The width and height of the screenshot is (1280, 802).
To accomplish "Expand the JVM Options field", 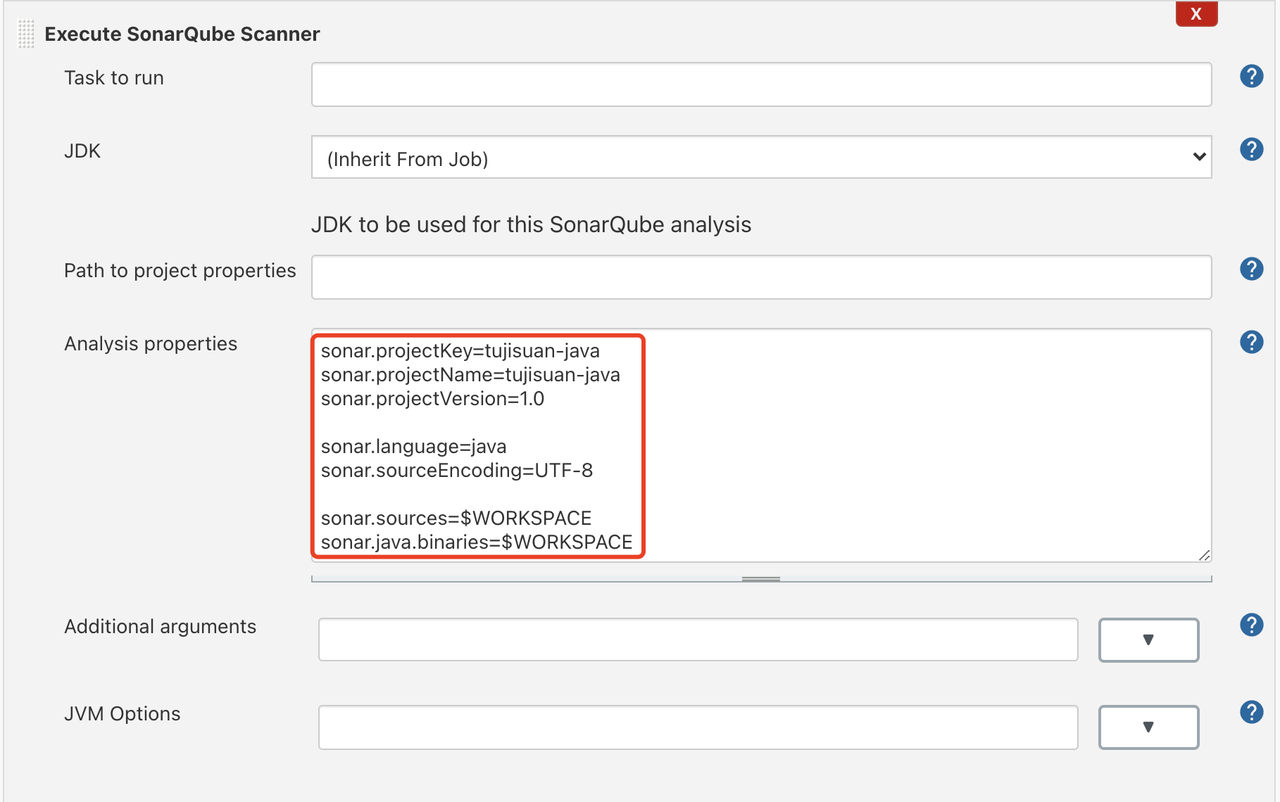I will 1148,727.
